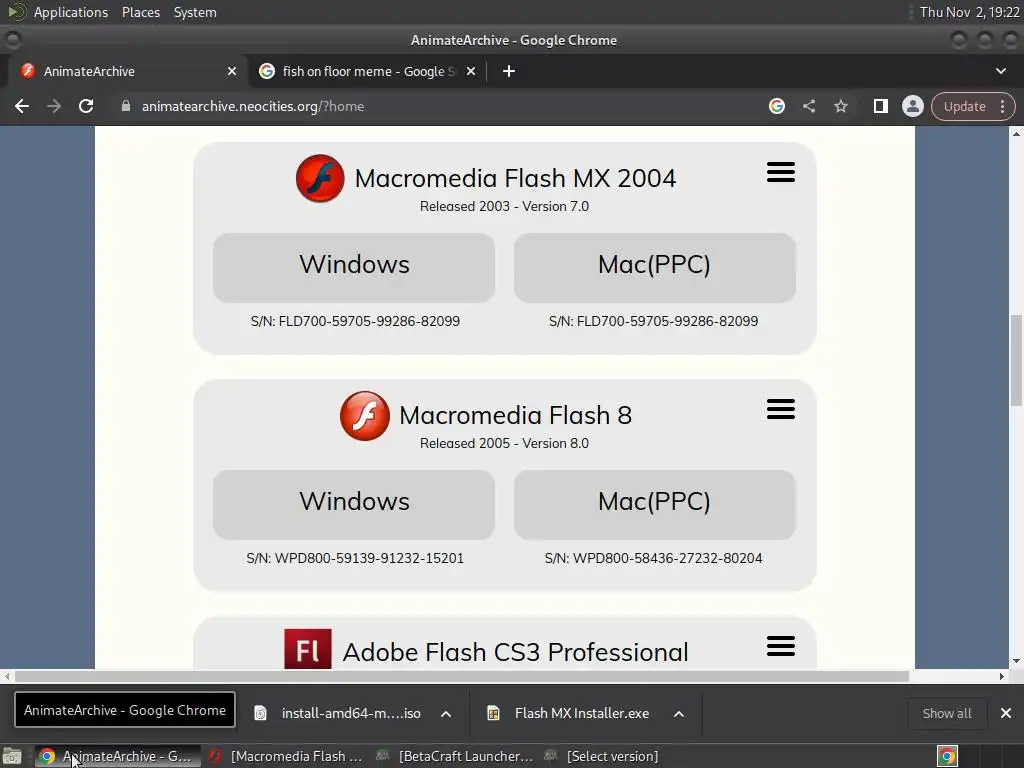
Task: Click the scroll right arrow
Action: point(1002,677)
